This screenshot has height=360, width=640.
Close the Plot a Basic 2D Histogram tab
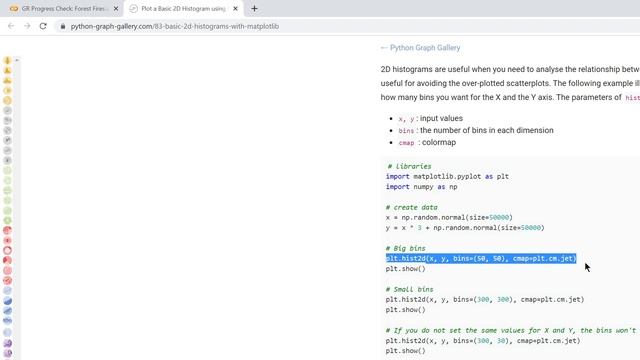point(235,8)
